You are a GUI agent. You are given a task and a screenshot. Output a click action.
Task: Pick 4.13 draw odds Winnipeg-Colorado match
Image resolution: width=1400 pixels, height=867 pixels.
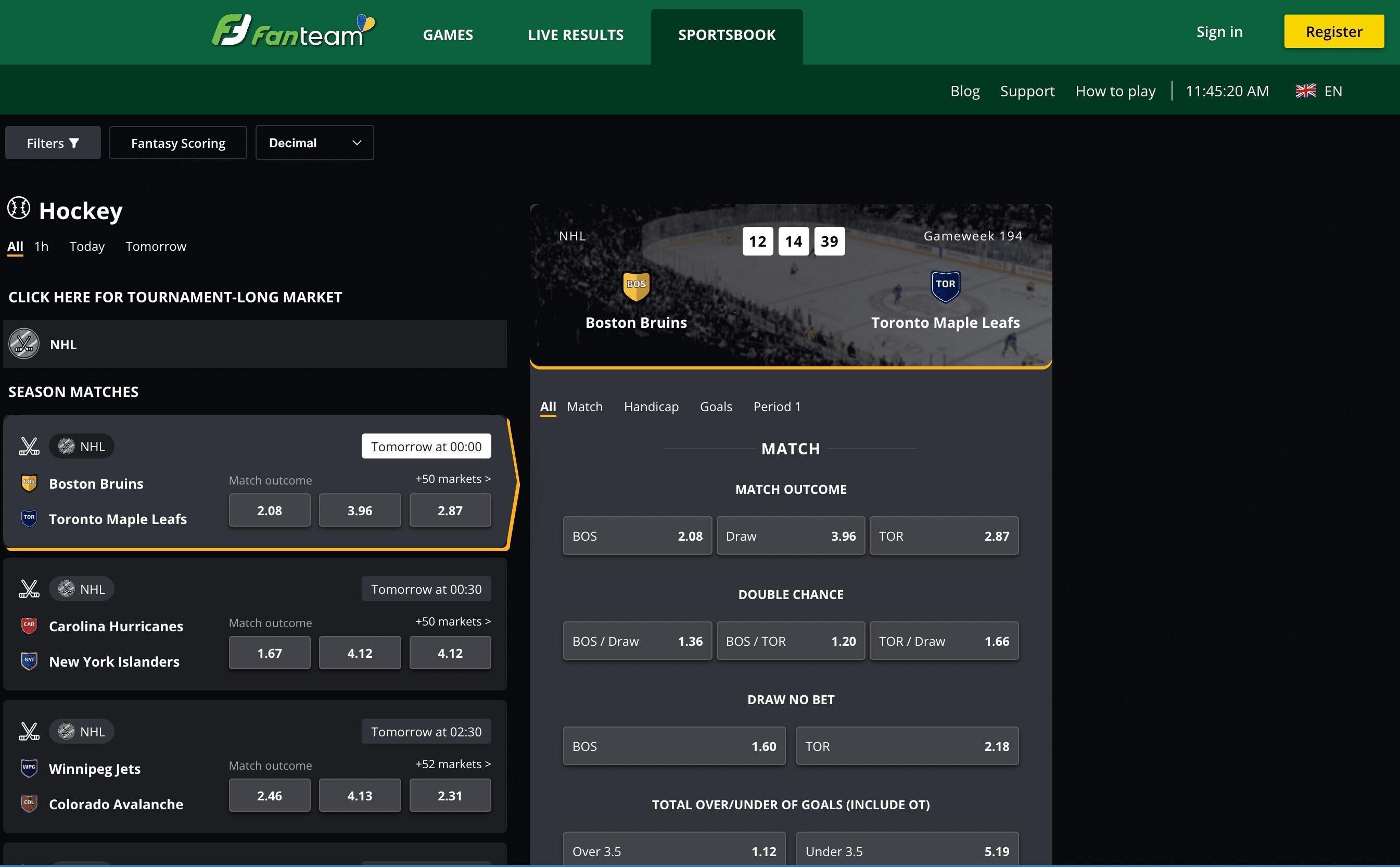(360, 795)
